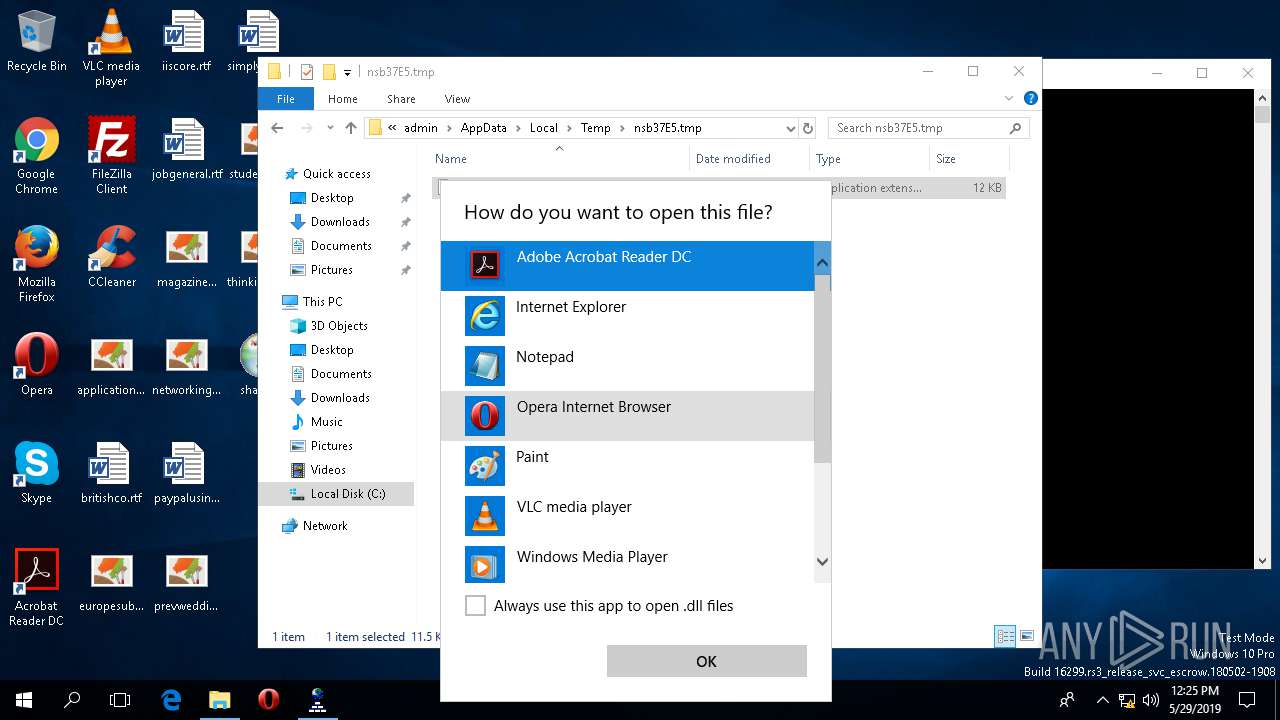This screenshot has height=720, width=1280.
Task: Click app list scrollbar down arrow
Action: (822, 562)
